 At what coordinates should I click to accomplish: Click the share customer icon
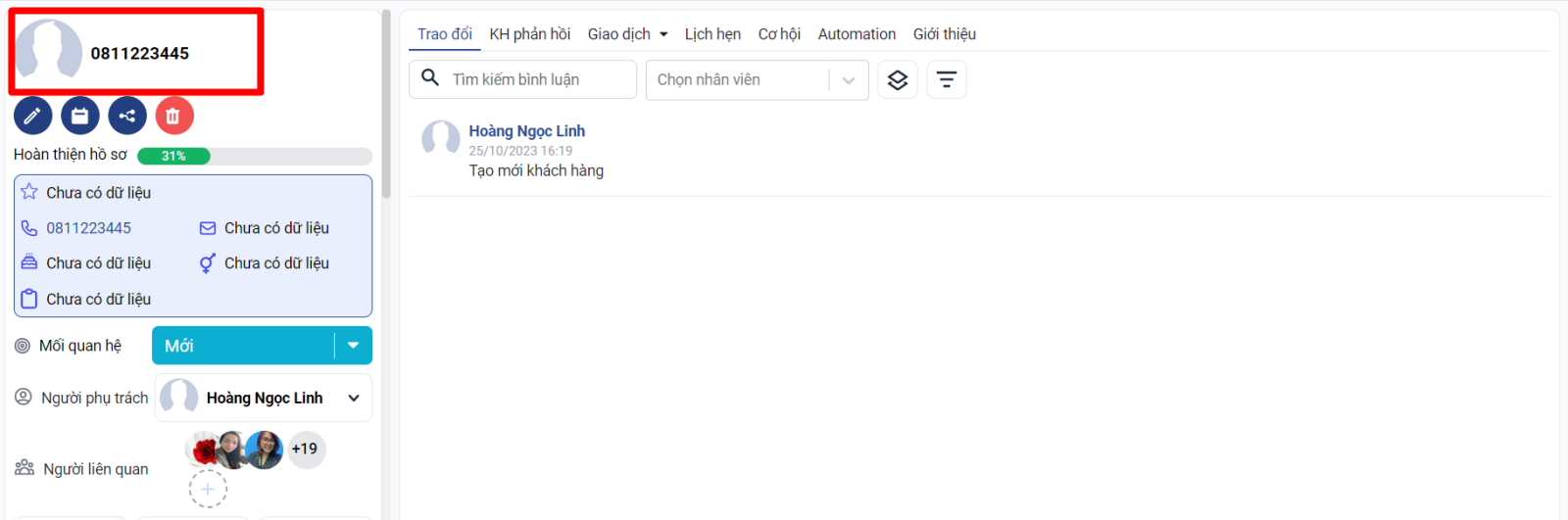[127, 116]
